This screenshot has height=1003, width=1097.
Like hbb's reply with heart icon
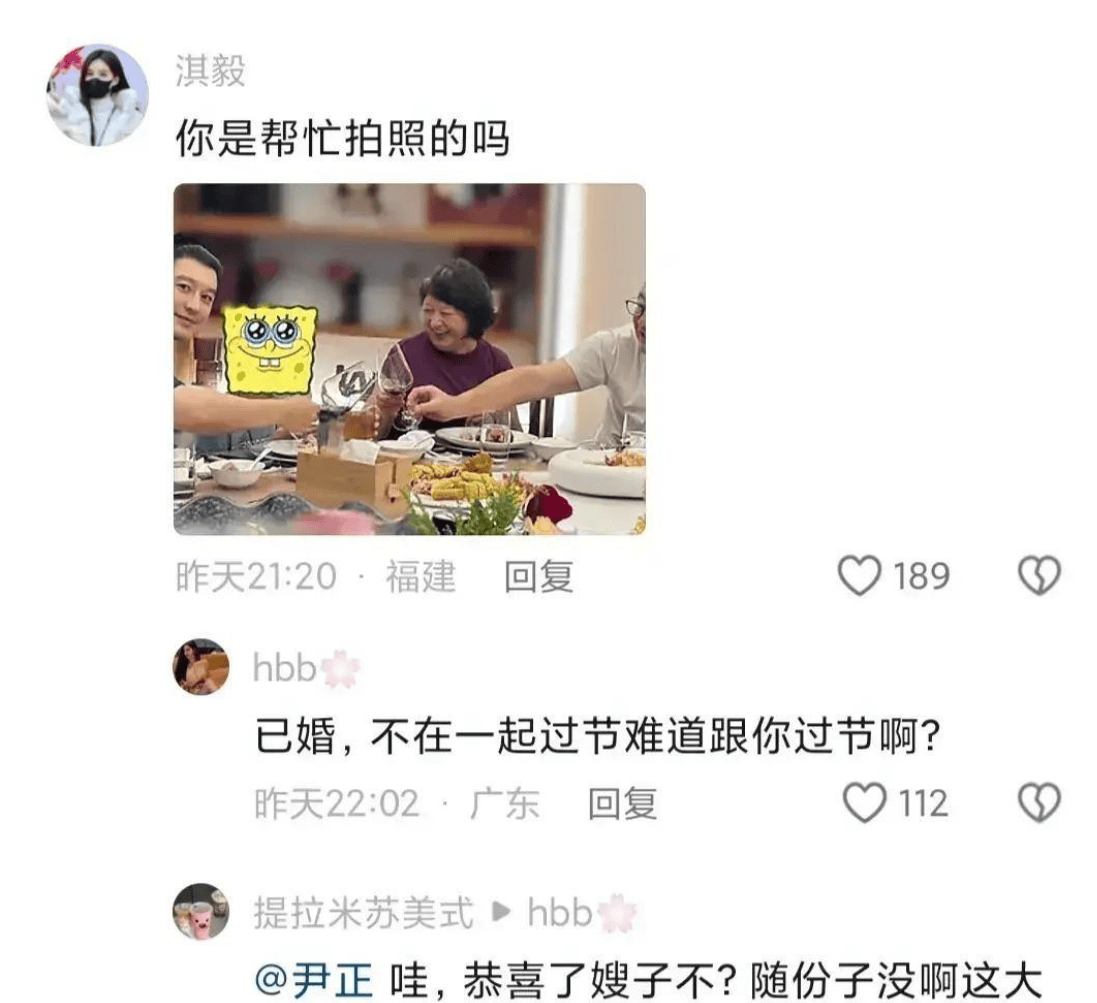(865, 802)
